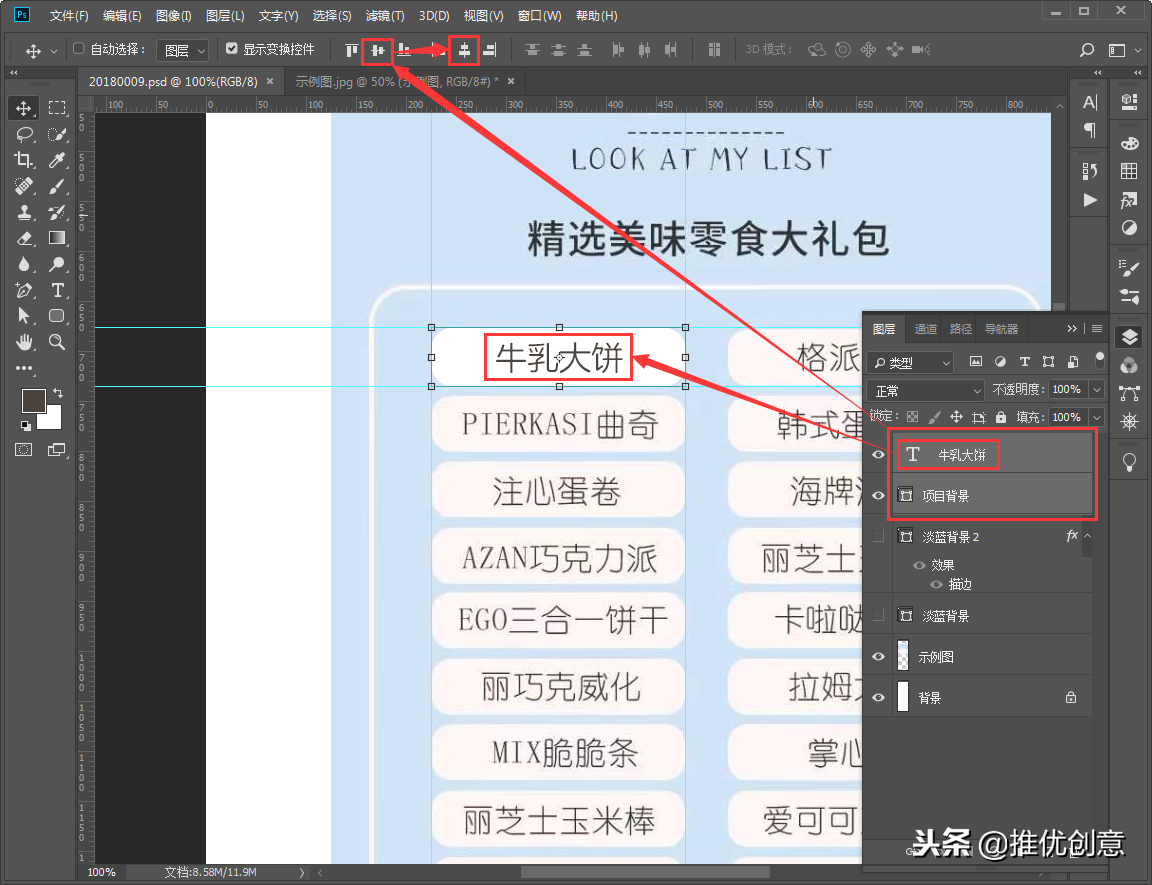Image resolution: width=1152 pixels, height=885 pixels.
Task: Open the 图像(I) menu
Action: tap(173, 15)
